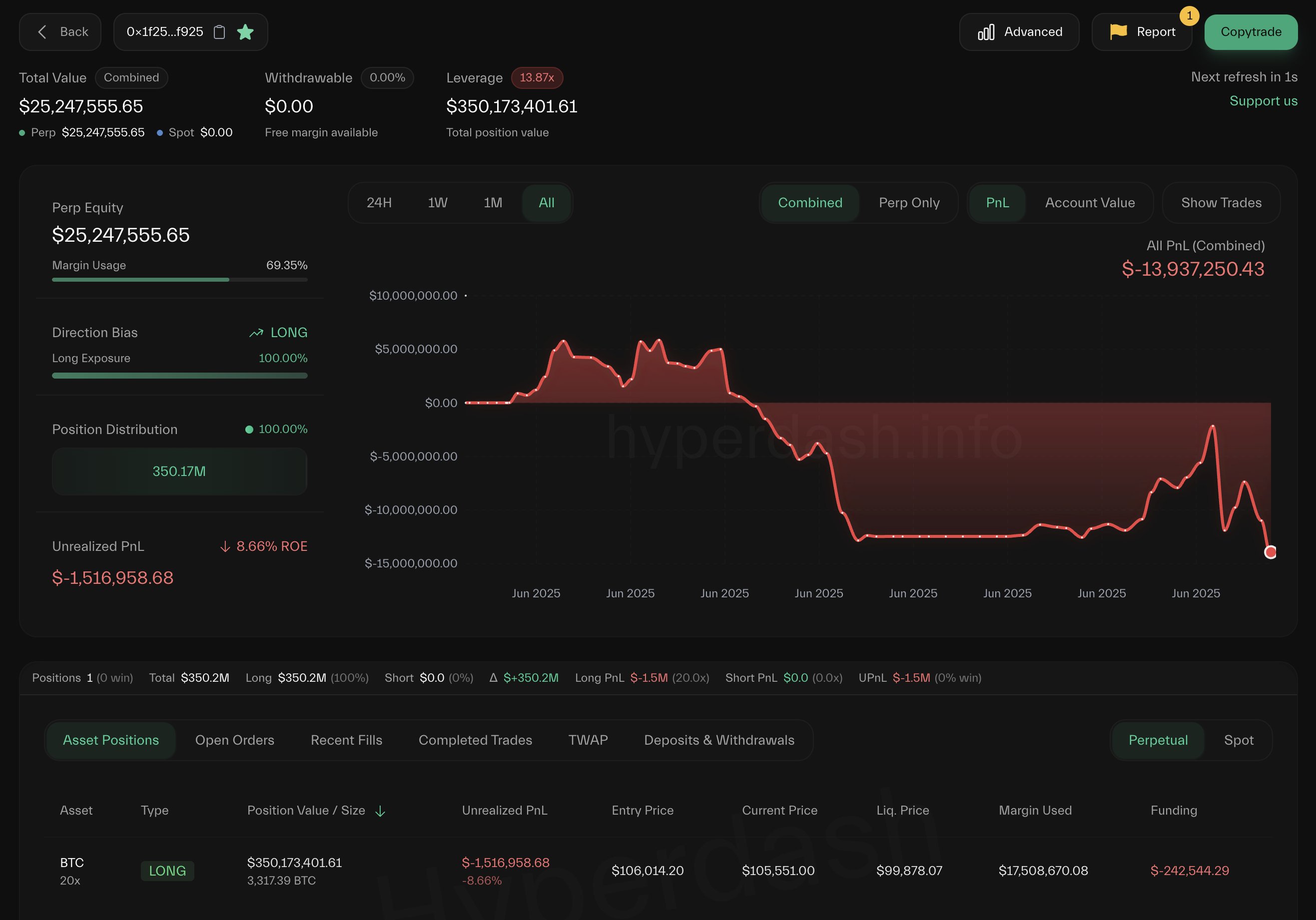Viewport: 1316px width, 920px height.
Task: Toggle the favorite star for this wallet
Action: tap(245, 32)
